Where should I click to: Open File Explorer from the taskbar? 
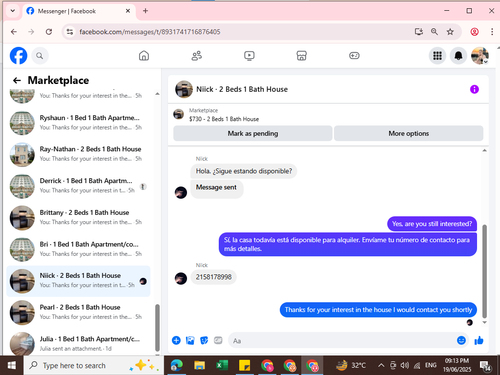click(x=199, y=366)
